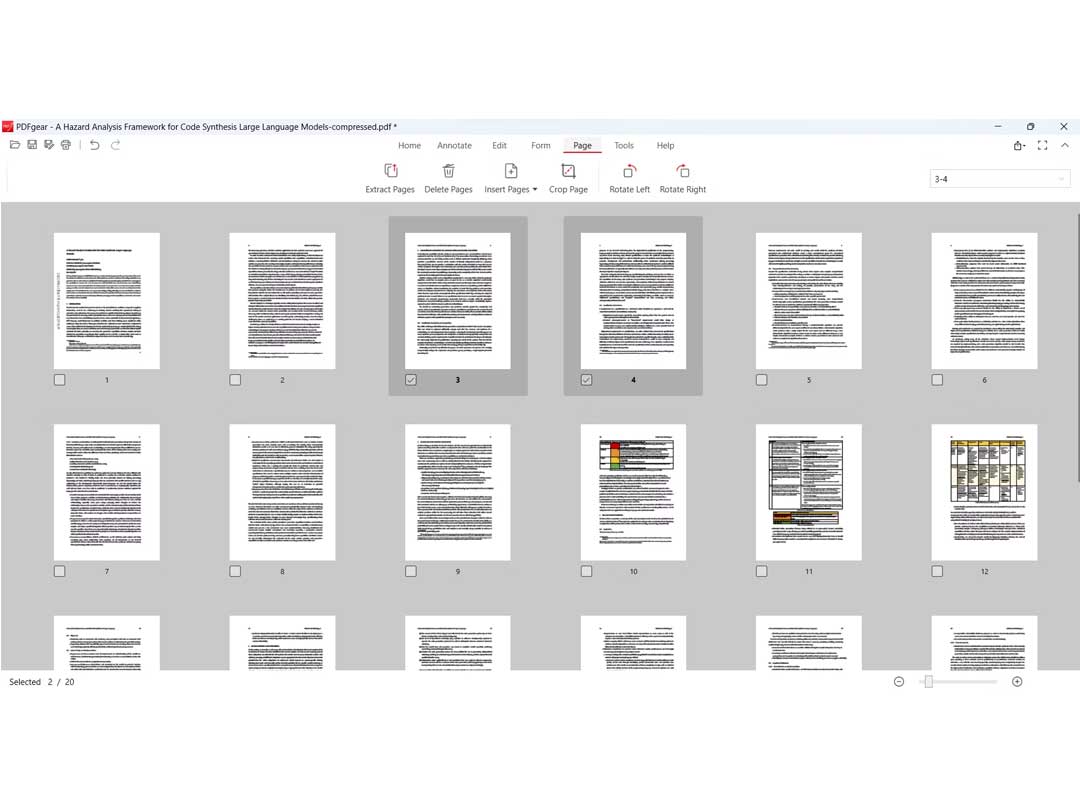Check the page 11 checkbox
Viewport: 1080px width, 810px height.
pos(762,571)
